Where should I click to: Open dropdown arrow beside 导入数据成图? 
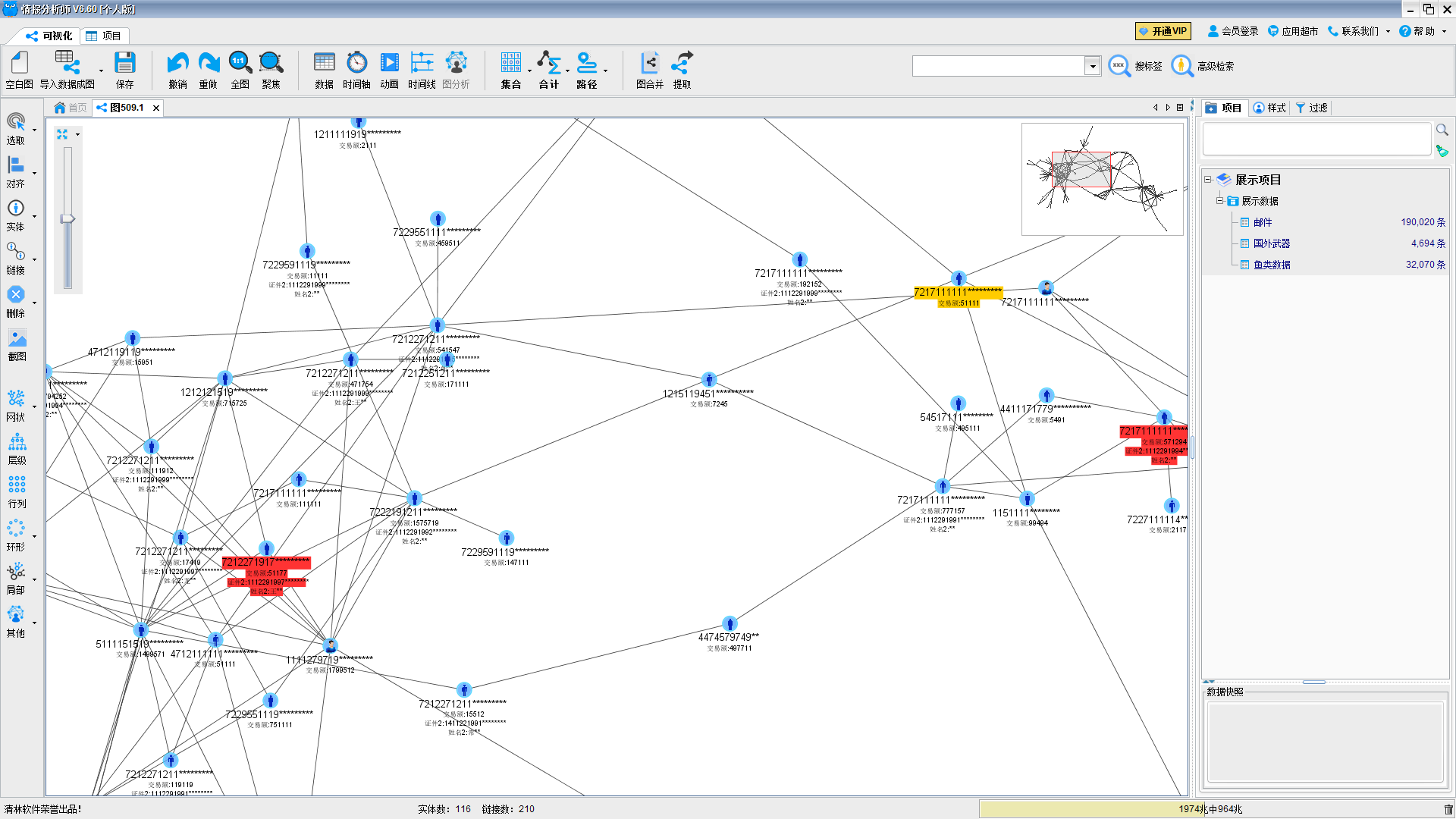click(x=101, y=71)
